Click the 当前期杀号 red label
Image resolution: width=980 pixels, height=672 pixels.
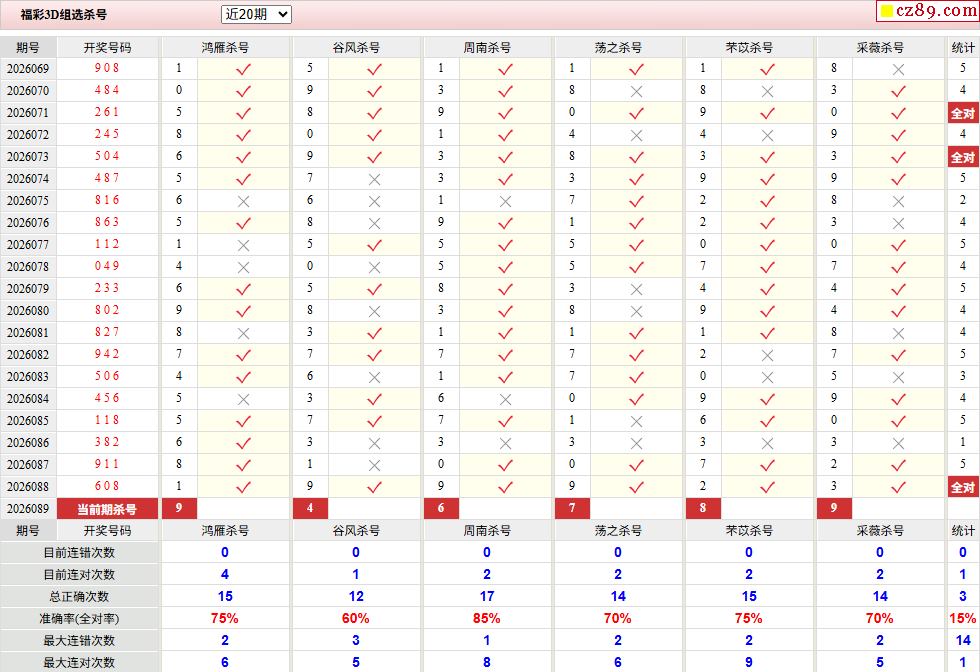(107, 509)
